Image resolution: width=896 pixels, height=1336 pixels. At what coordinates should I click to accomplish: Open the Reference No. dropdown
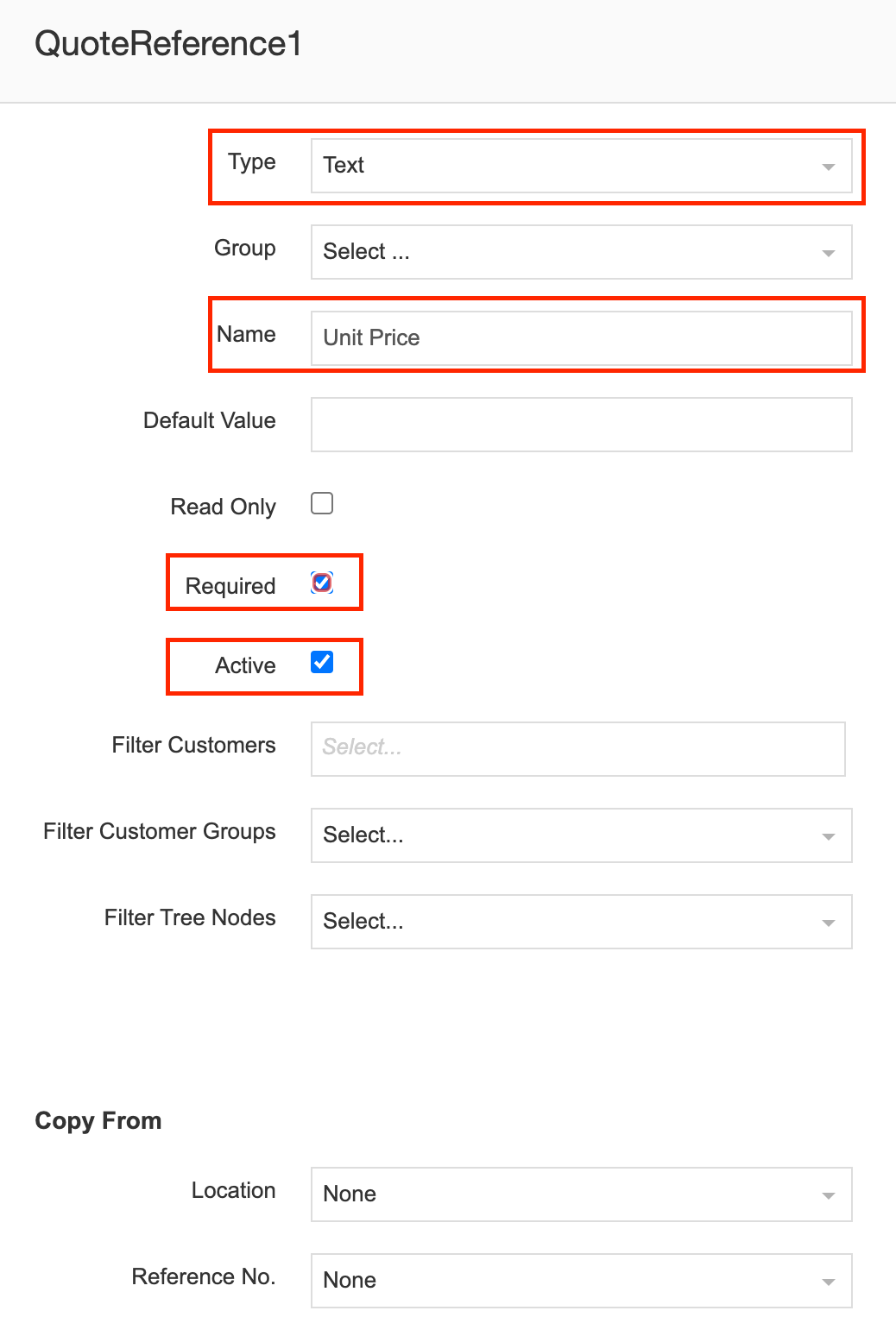(570, 1281)
